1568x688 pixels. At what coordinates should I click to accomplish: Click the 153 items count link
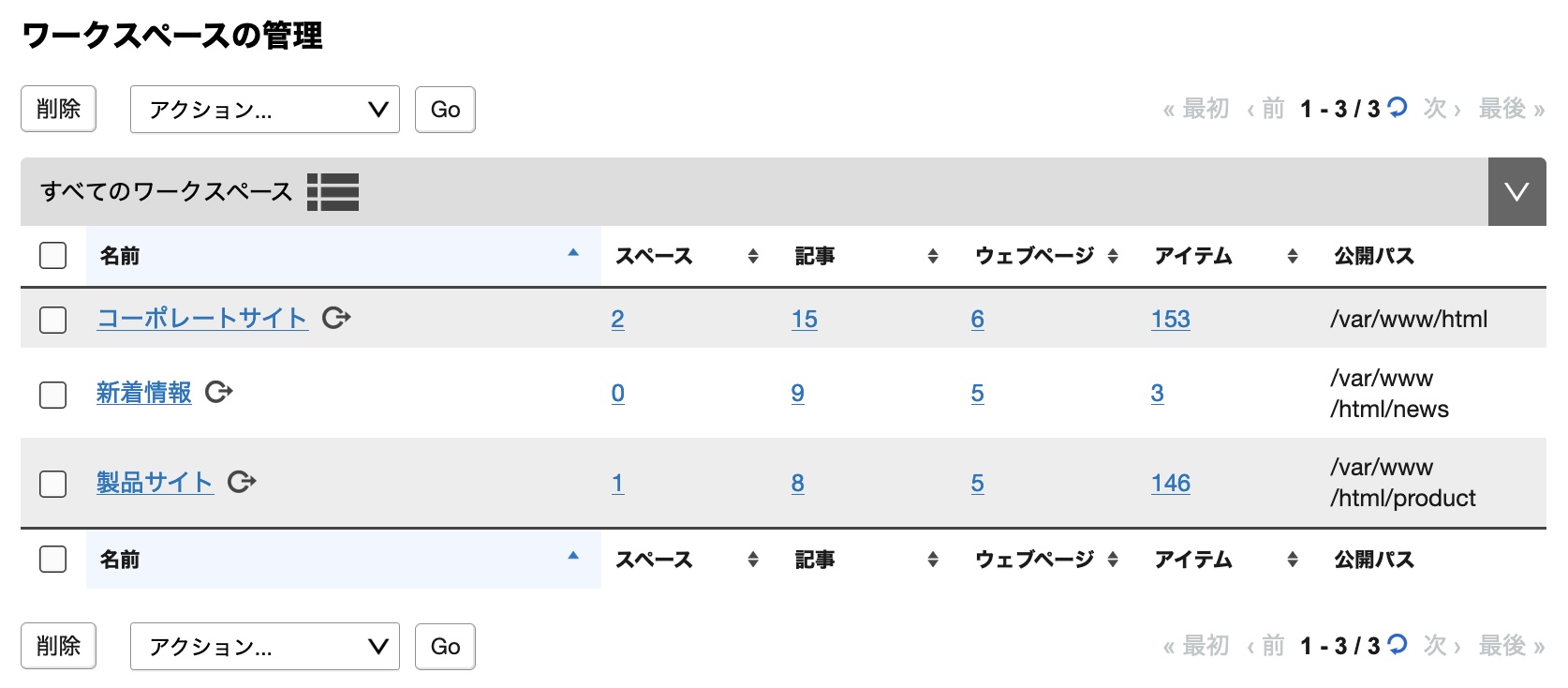1170,320
